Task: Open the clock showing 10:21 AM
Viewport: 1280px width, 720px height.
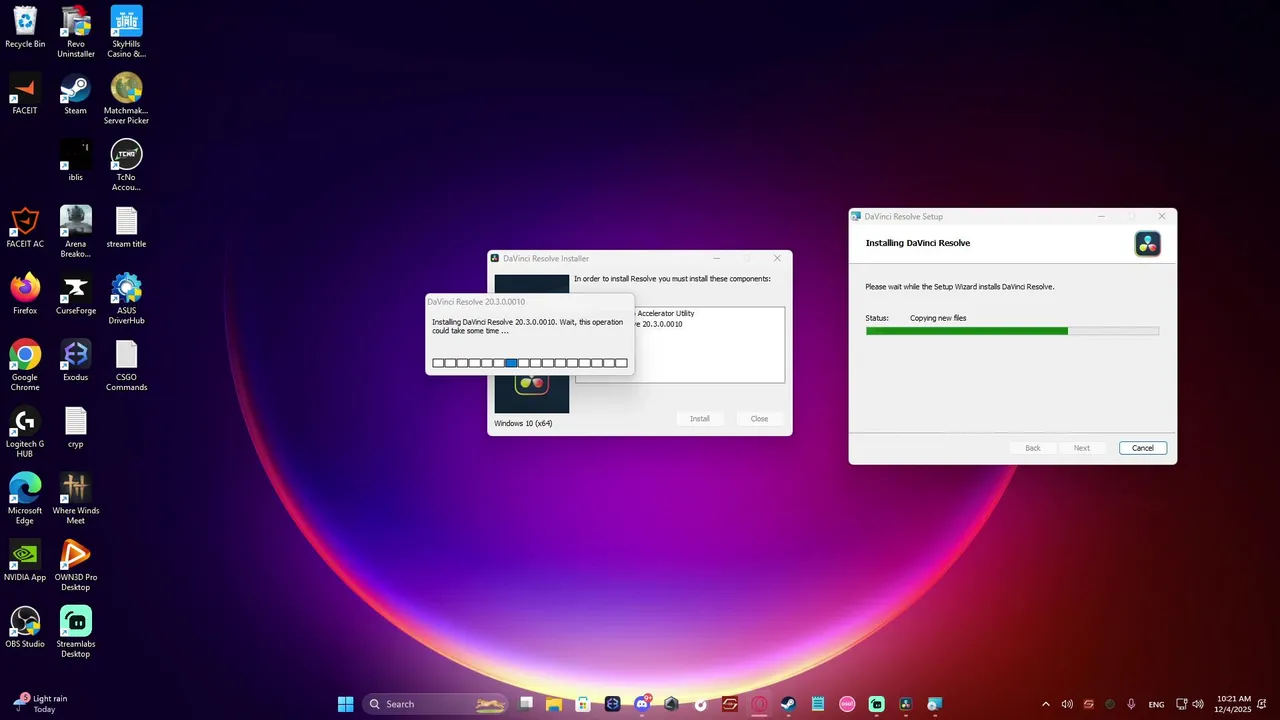Action: click(1234, 704)
